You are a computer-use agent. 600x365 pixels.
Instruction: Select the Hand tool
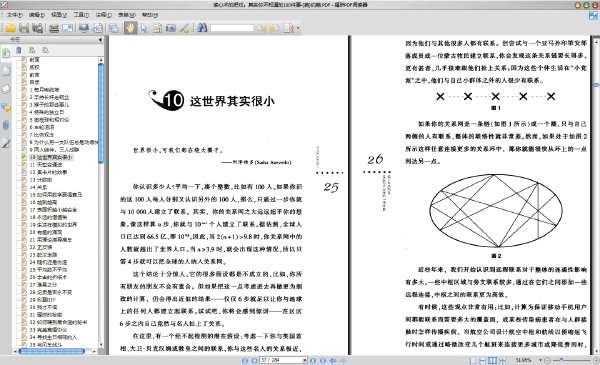click(x=130, y=28)
